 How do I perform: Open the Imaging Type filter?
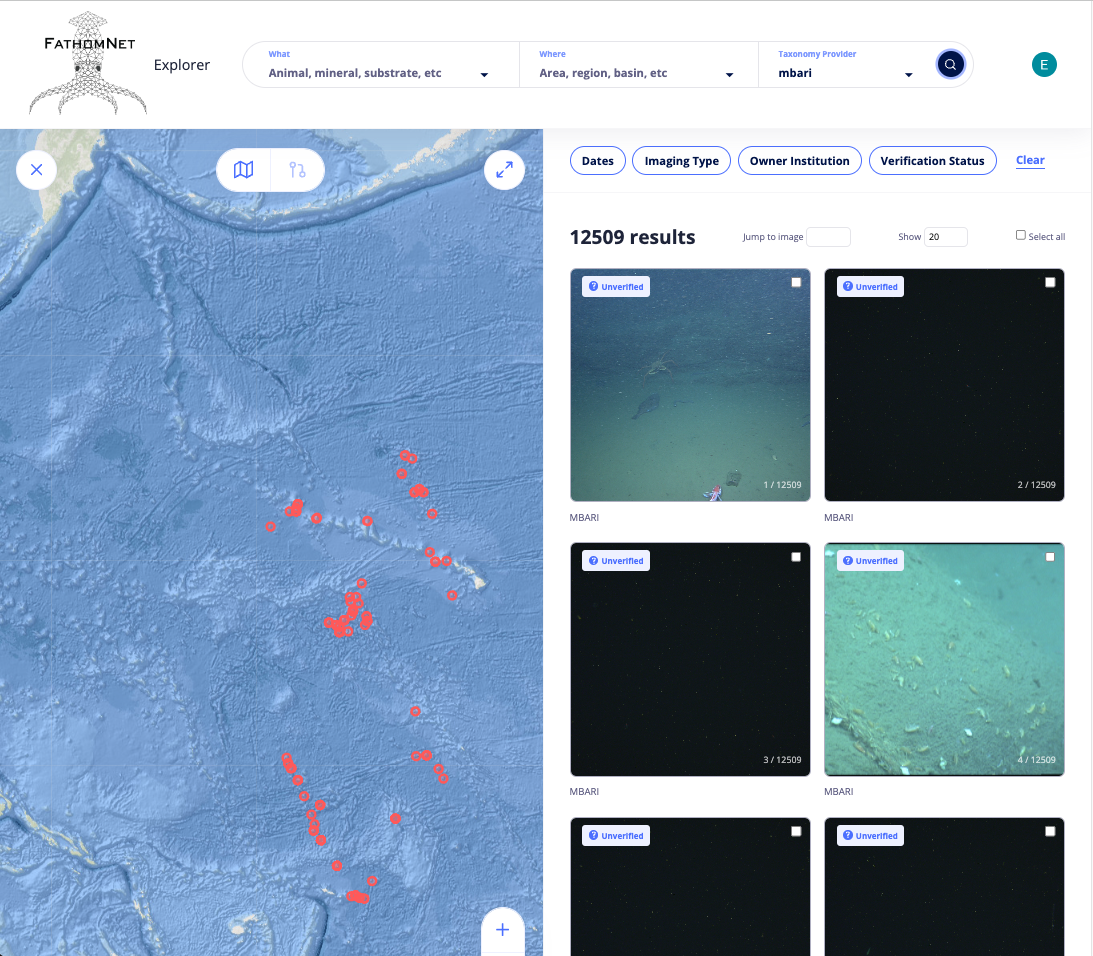(x=681, y=161)
